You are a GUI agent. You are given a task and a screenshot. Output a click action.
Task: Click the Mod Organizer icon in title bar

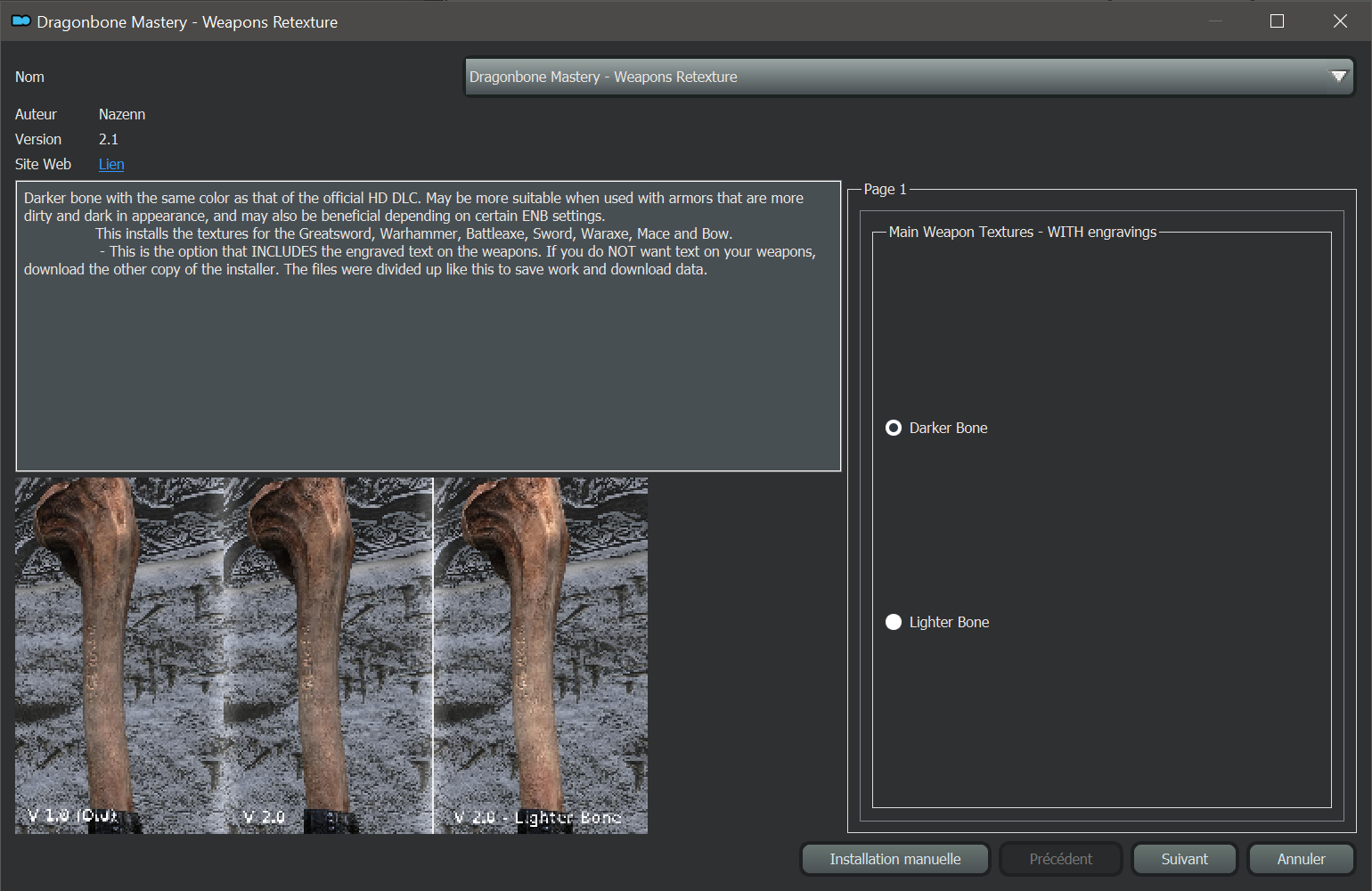(21, 20)
